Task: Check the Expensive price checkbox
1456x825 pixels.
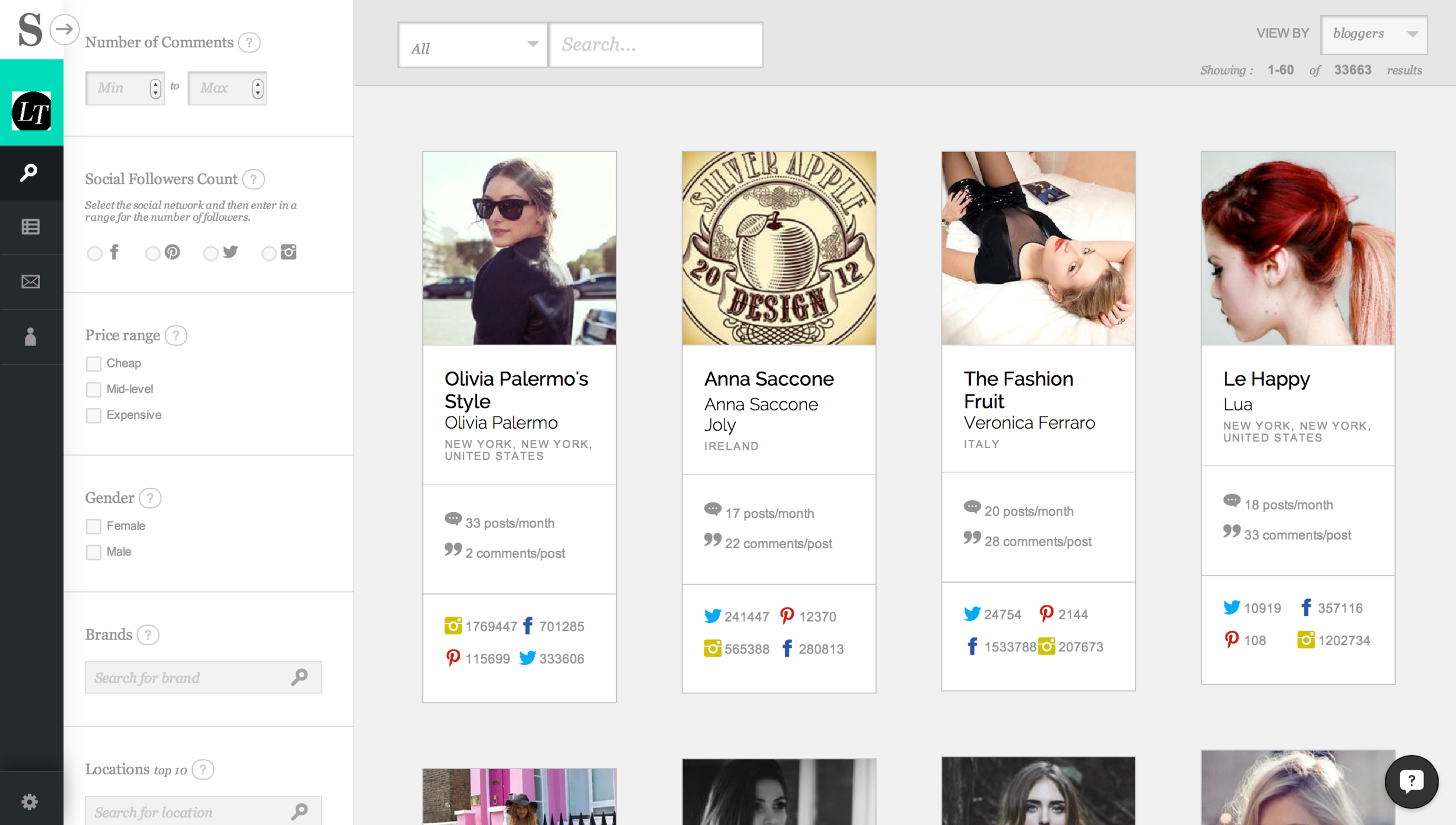Action: click(x=93, y=415)
